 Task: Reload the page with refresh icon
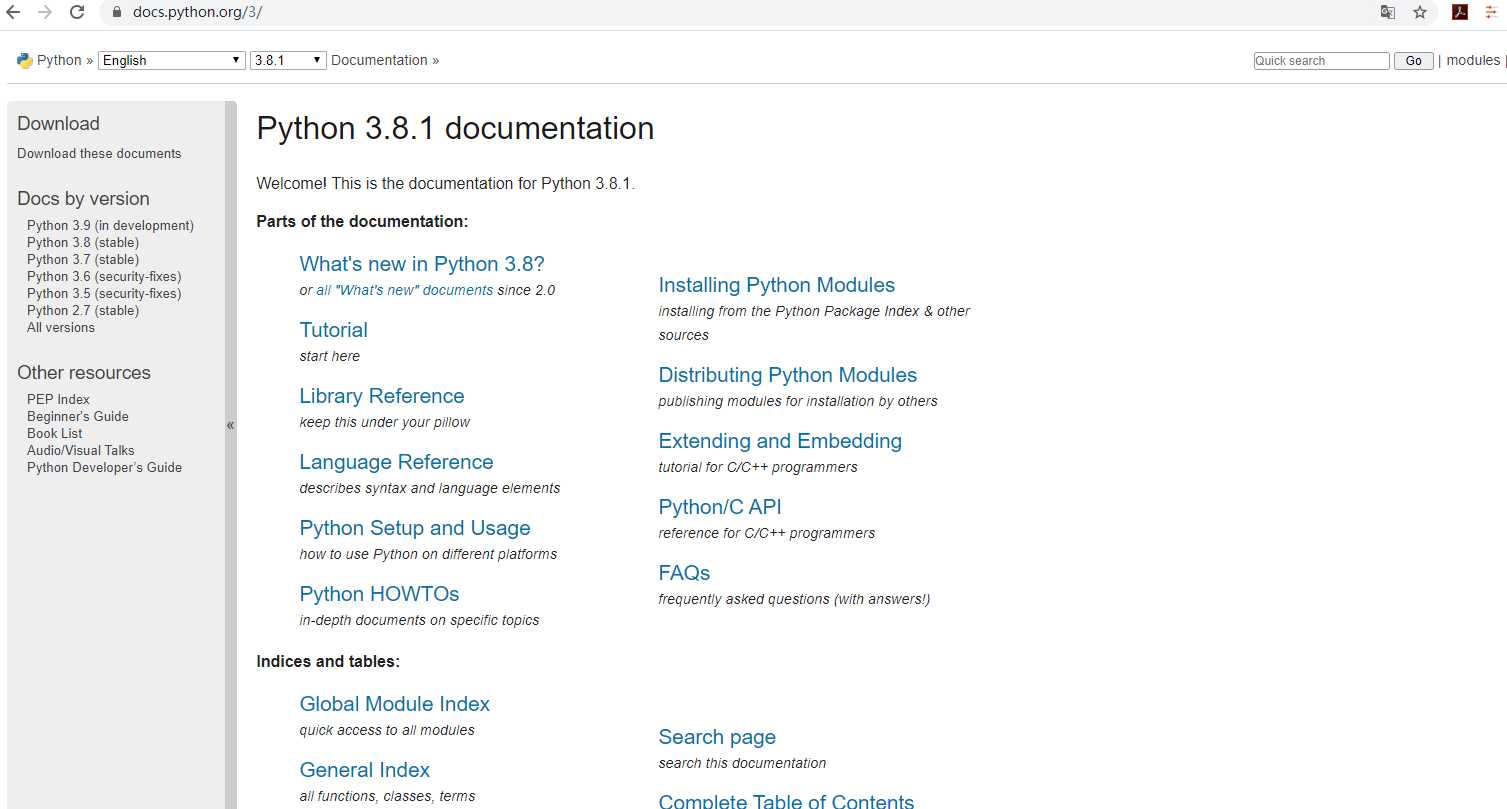[x=77, y=12]
